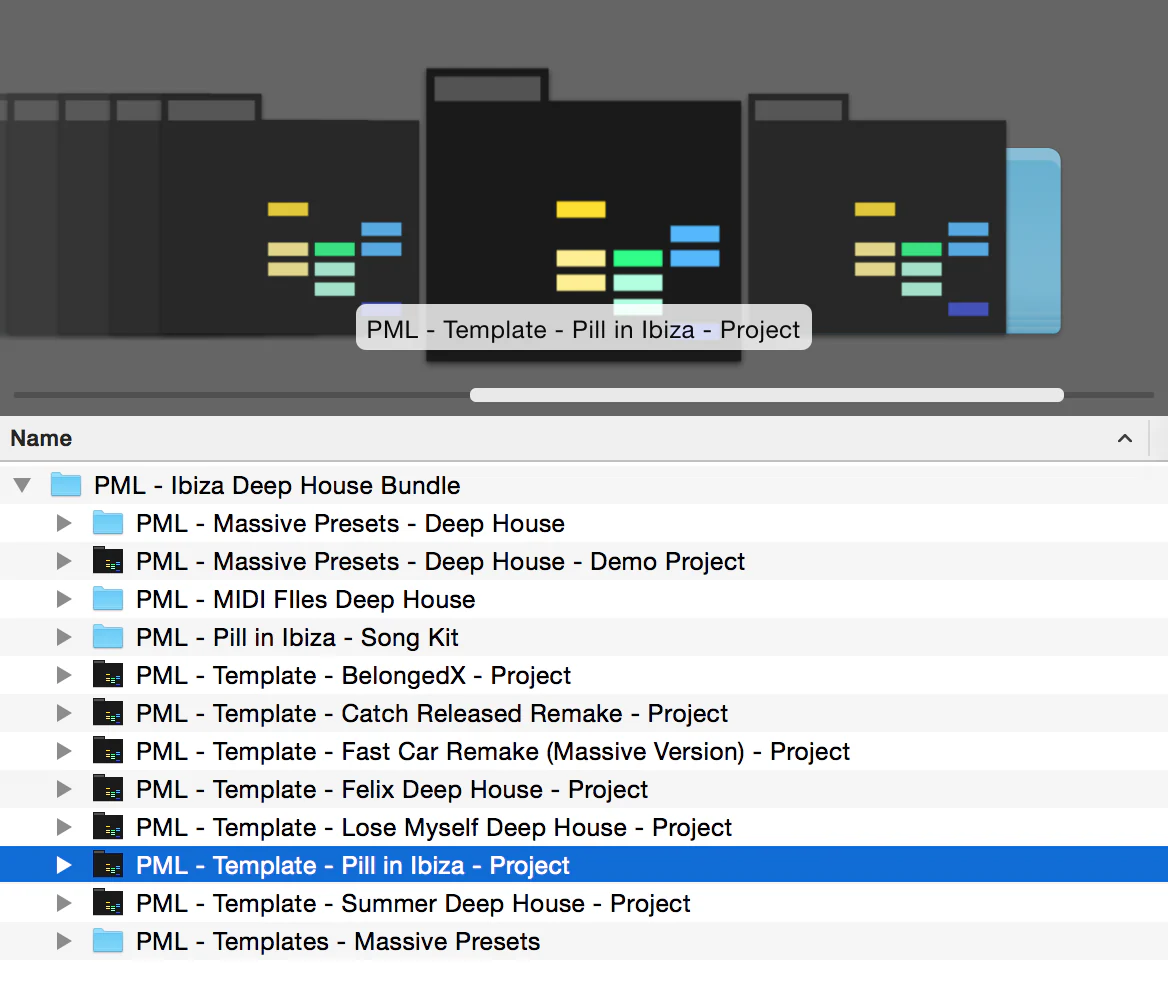The width and height of the screenshot is (1168, 984).
Task: Click the Fast Car Remake project icon
Action: pos(108,751)
